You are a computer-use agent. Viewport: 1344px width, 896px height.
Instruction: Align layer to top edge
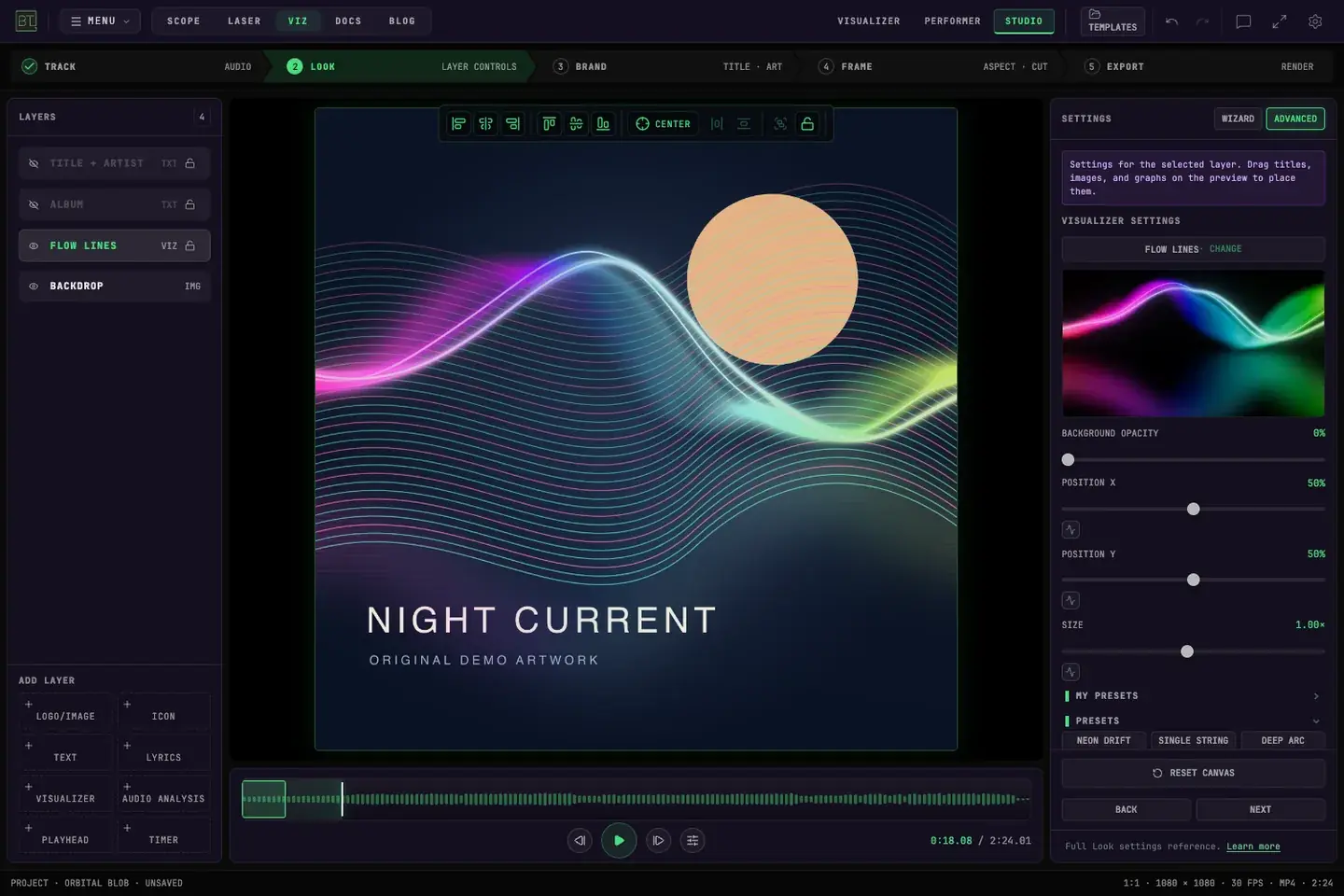549,124
